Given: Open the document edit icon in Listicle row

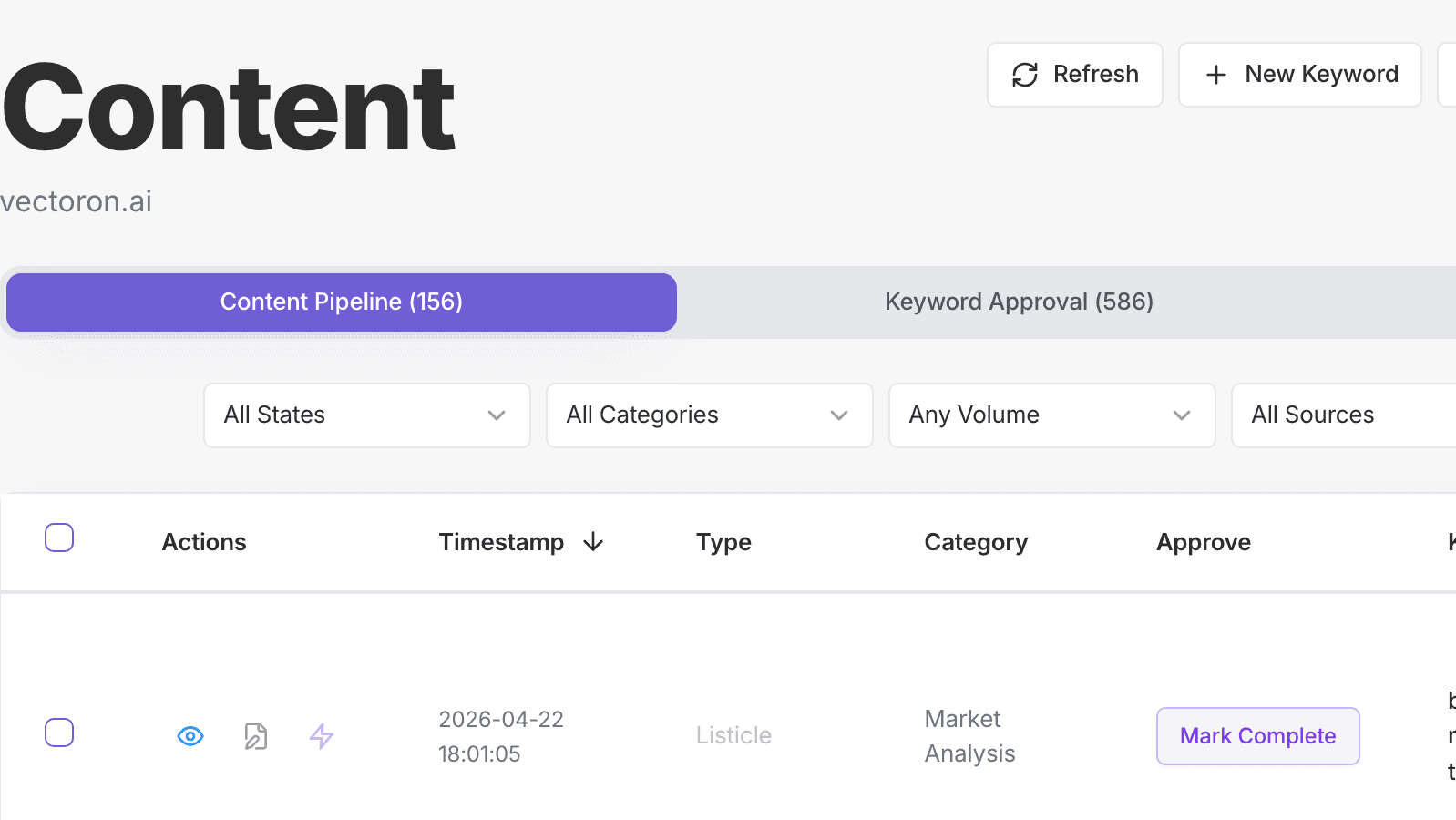Looking at the screenshot, I should click(x=256, y=736).
